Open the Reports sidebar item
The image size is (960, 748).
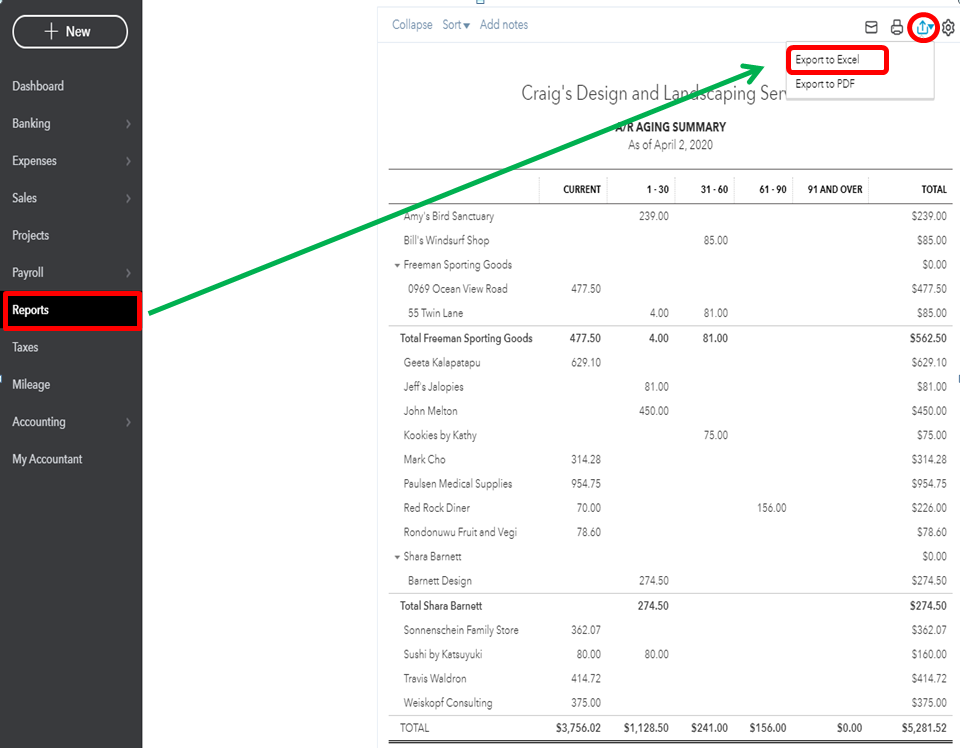(x=72, y=310)
